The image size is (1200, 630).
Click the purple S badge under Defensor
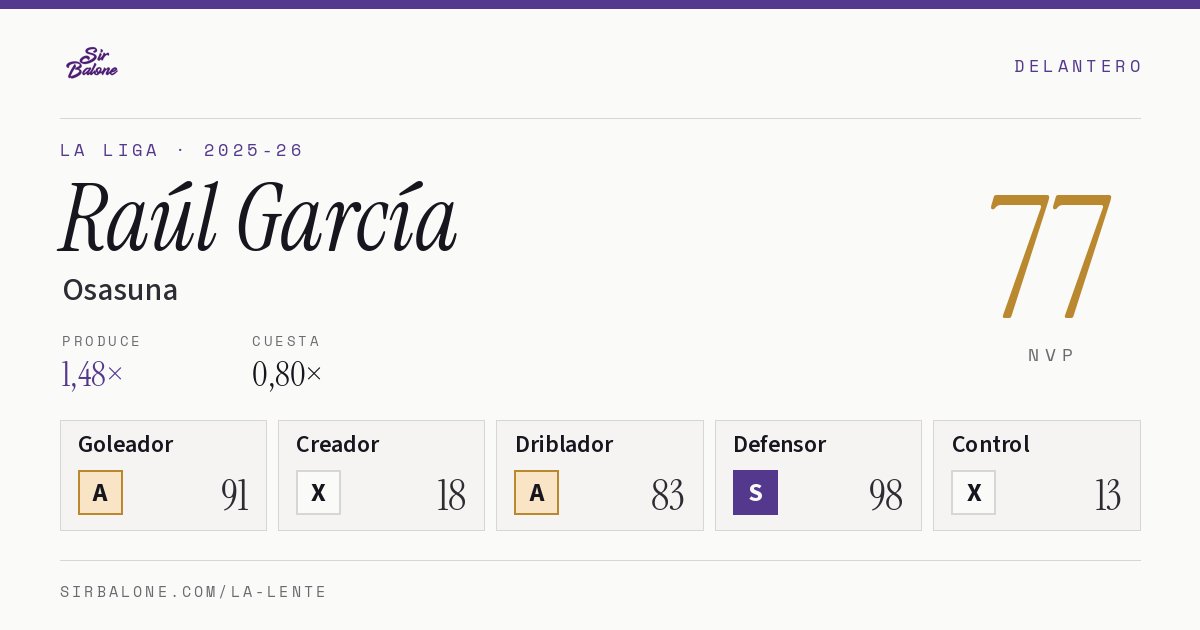(755, 492)
